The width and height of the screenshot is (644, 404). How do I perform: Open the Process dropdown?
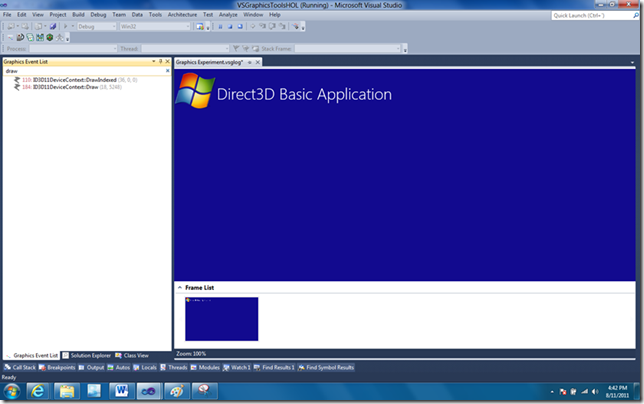(115, 48)
